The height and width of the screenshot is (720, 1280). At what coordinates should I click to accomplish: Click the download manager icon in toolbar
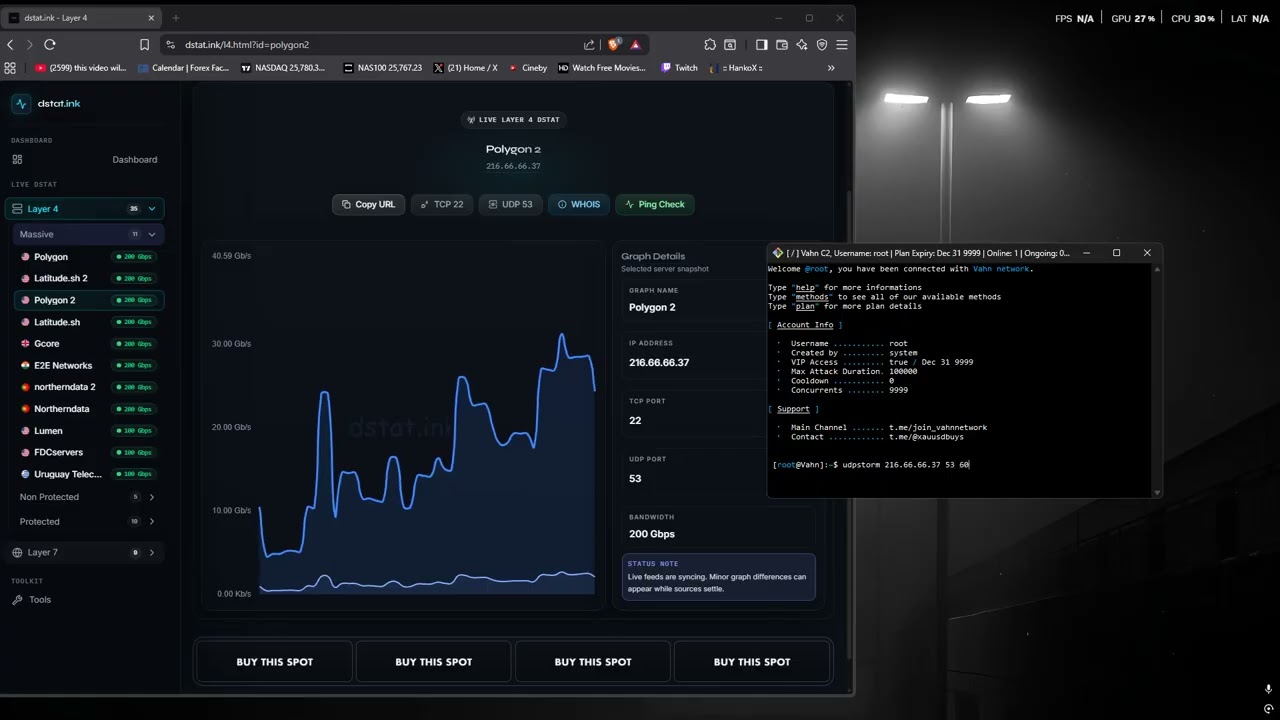[730, 44]
